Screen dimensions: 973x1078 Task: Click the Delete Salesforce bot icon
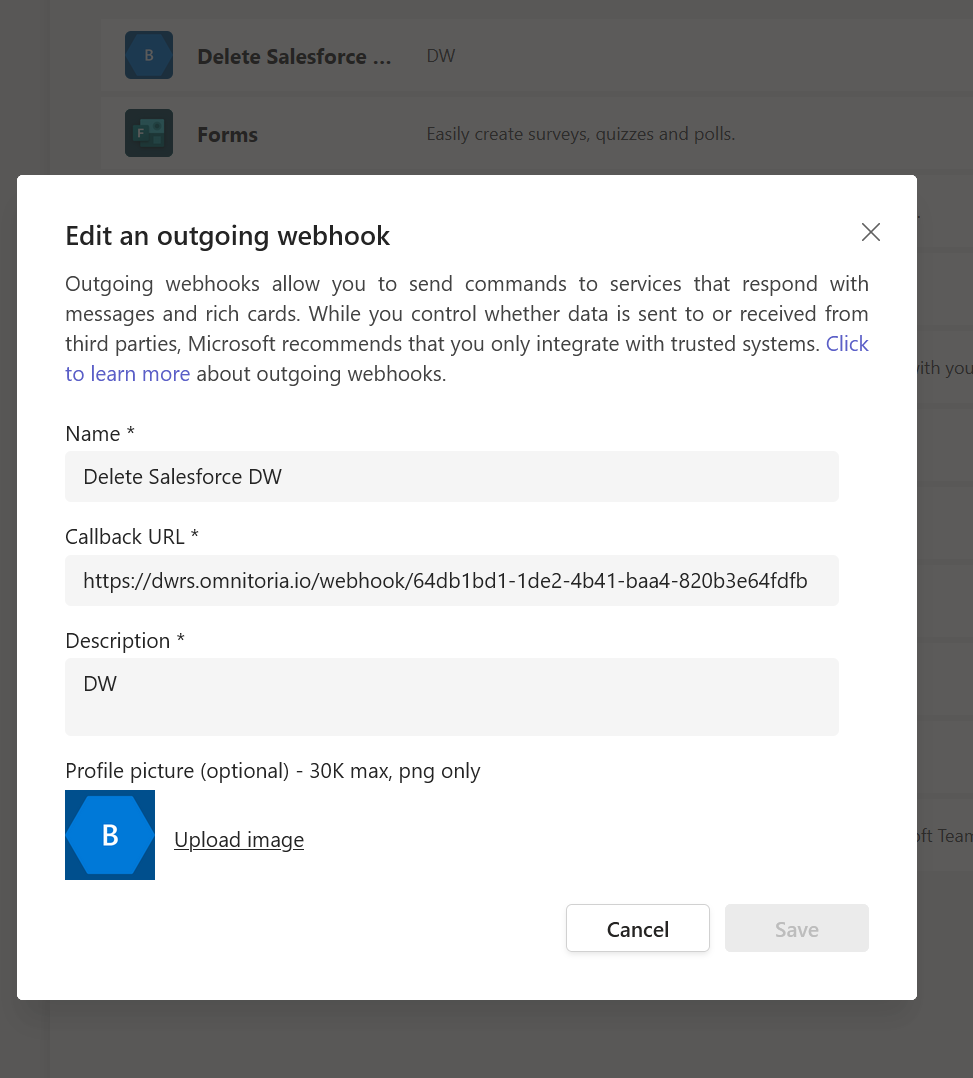pos(148,55)
